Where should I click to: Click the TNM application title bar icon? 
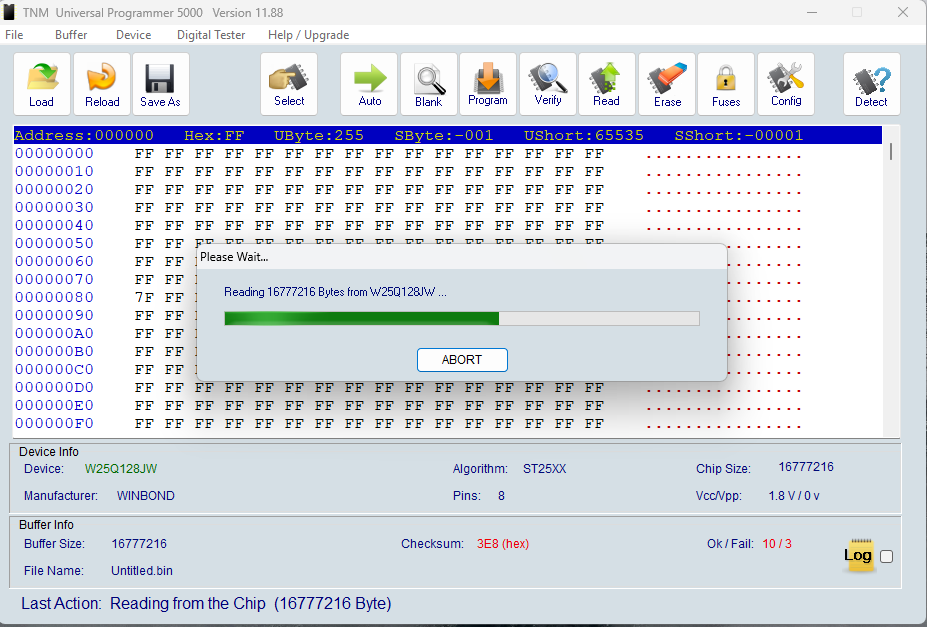pyautogui.click(x=9, y=12)
